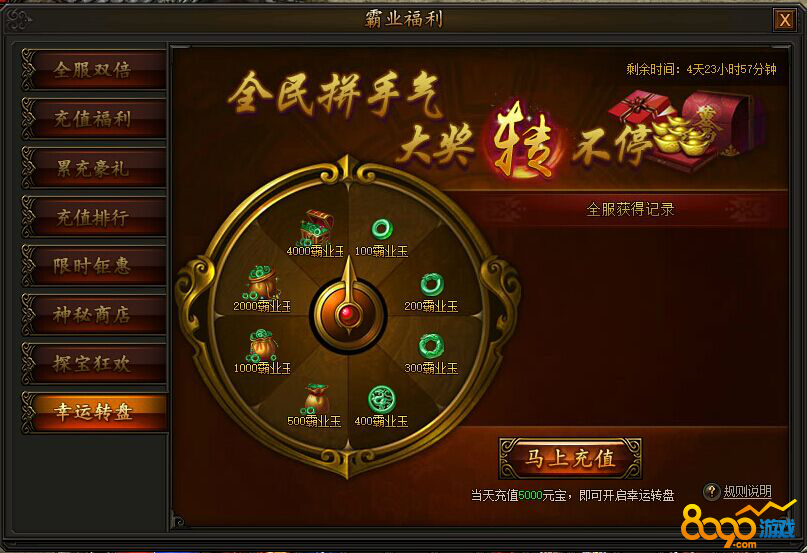Click the 2000霸业玉 jade bag icon

(262, 282)
